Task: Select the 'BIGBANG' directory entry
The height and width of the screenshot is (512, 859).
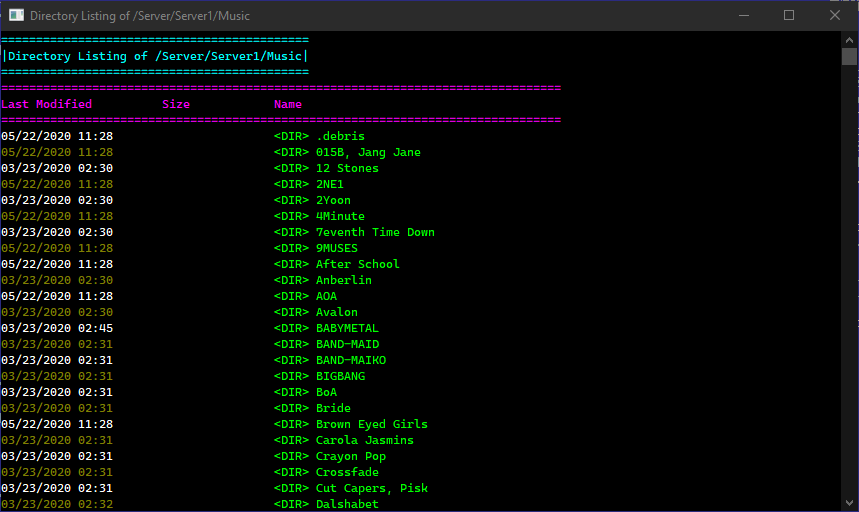Action: click(x=340, y=376)
